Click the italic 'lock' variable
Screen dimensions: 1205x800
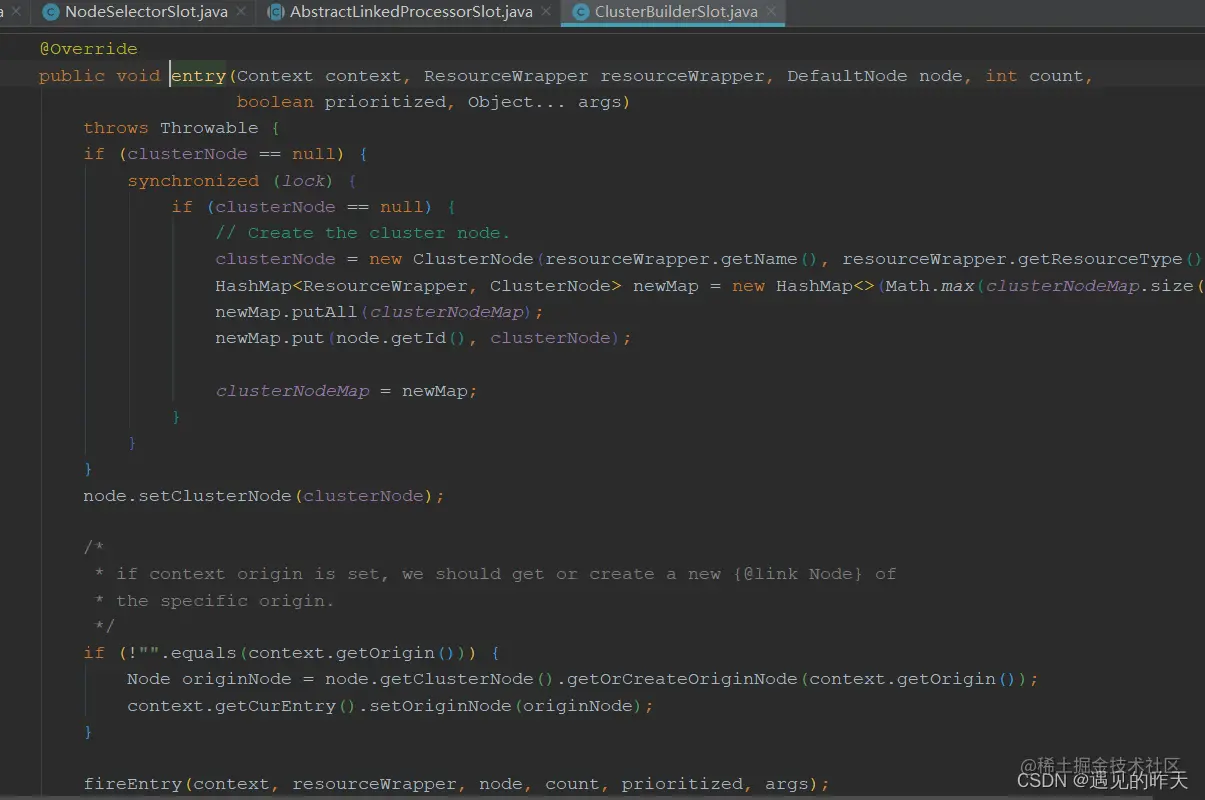pyautogui.click(x=304, y=181)
